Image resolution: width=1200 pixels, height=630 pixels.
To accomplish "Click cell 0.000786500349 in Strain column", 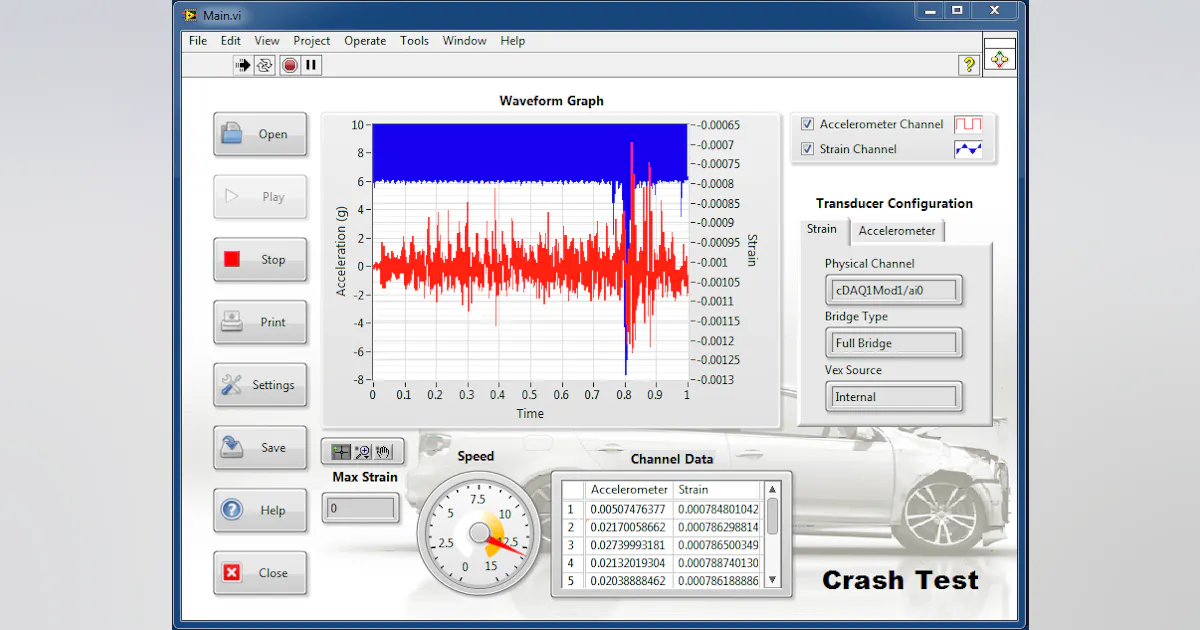I will click(719, 545).
